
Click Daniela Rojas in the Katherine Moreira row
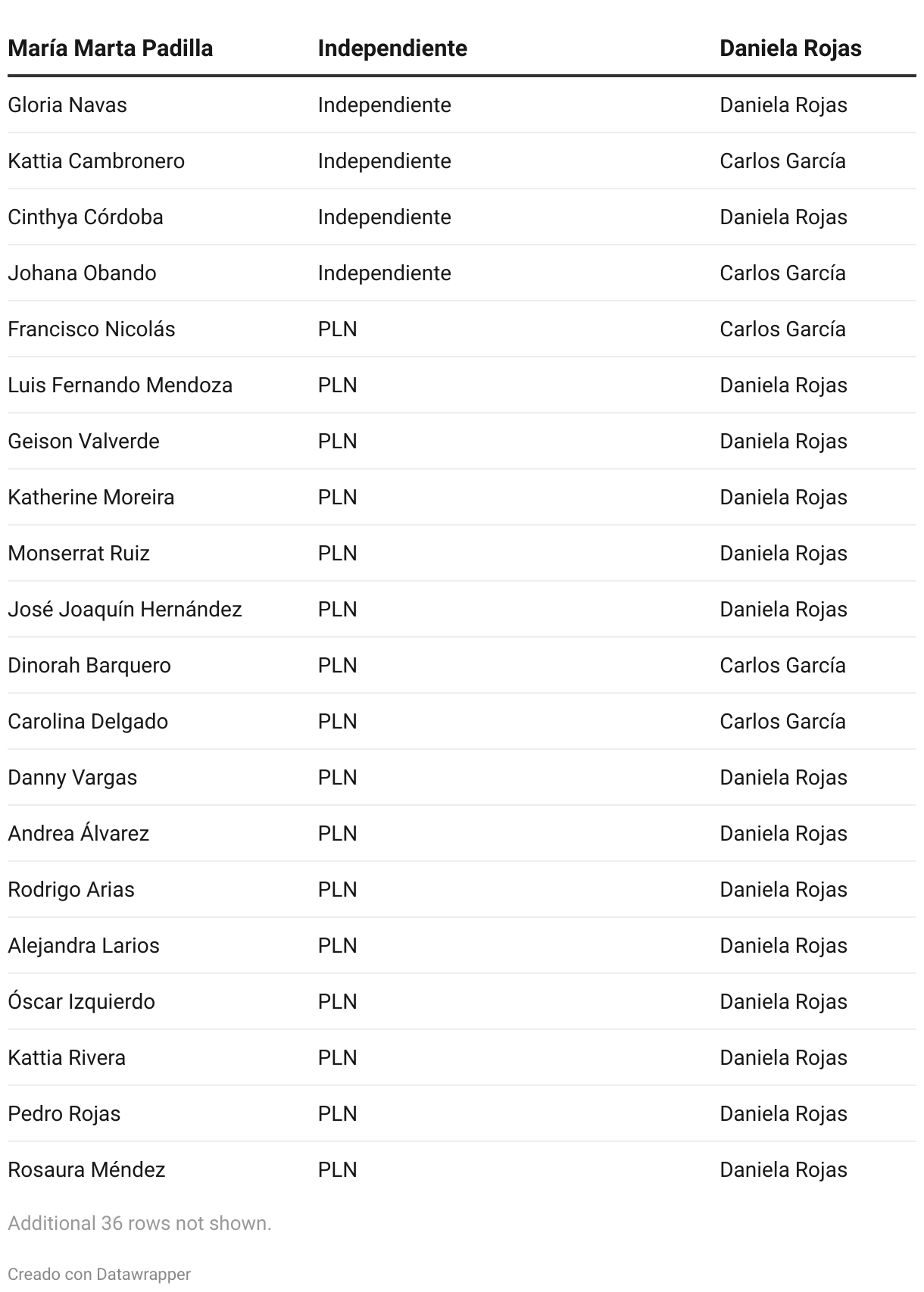[x=783, y=497]
